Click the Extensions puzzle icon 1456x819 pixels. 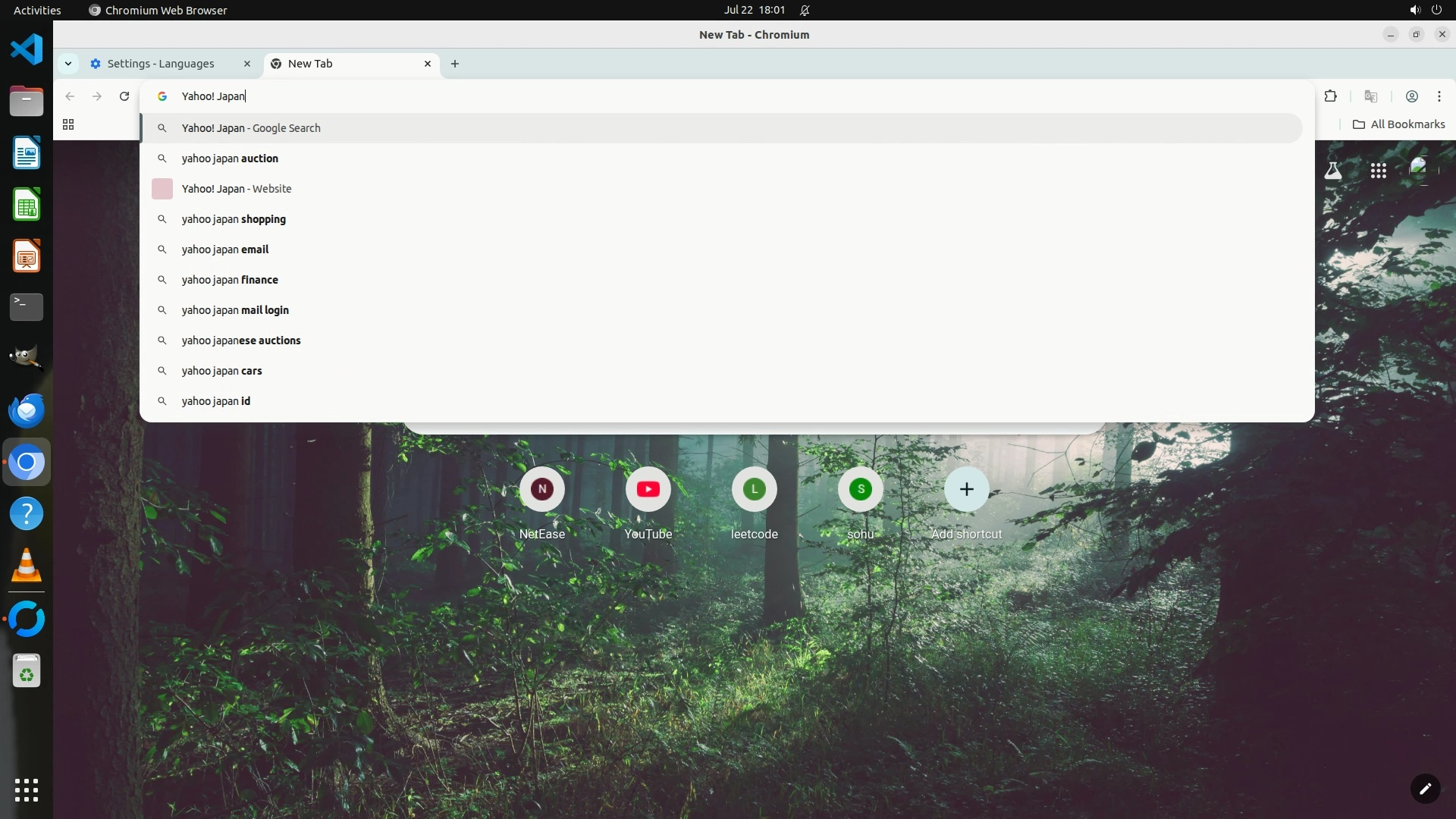tap(1330, 96)
